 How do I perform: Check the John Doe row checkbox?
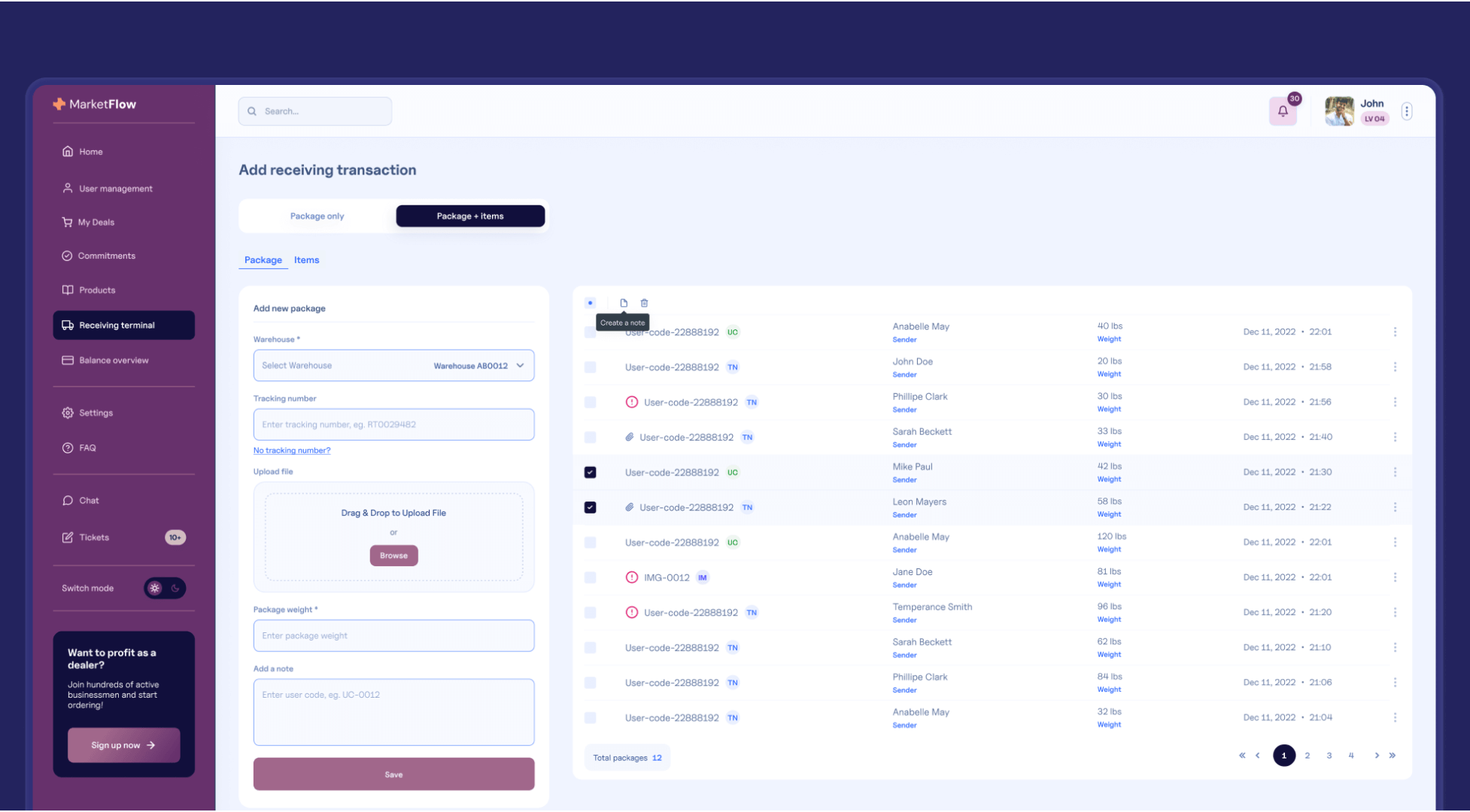(590, 367)
